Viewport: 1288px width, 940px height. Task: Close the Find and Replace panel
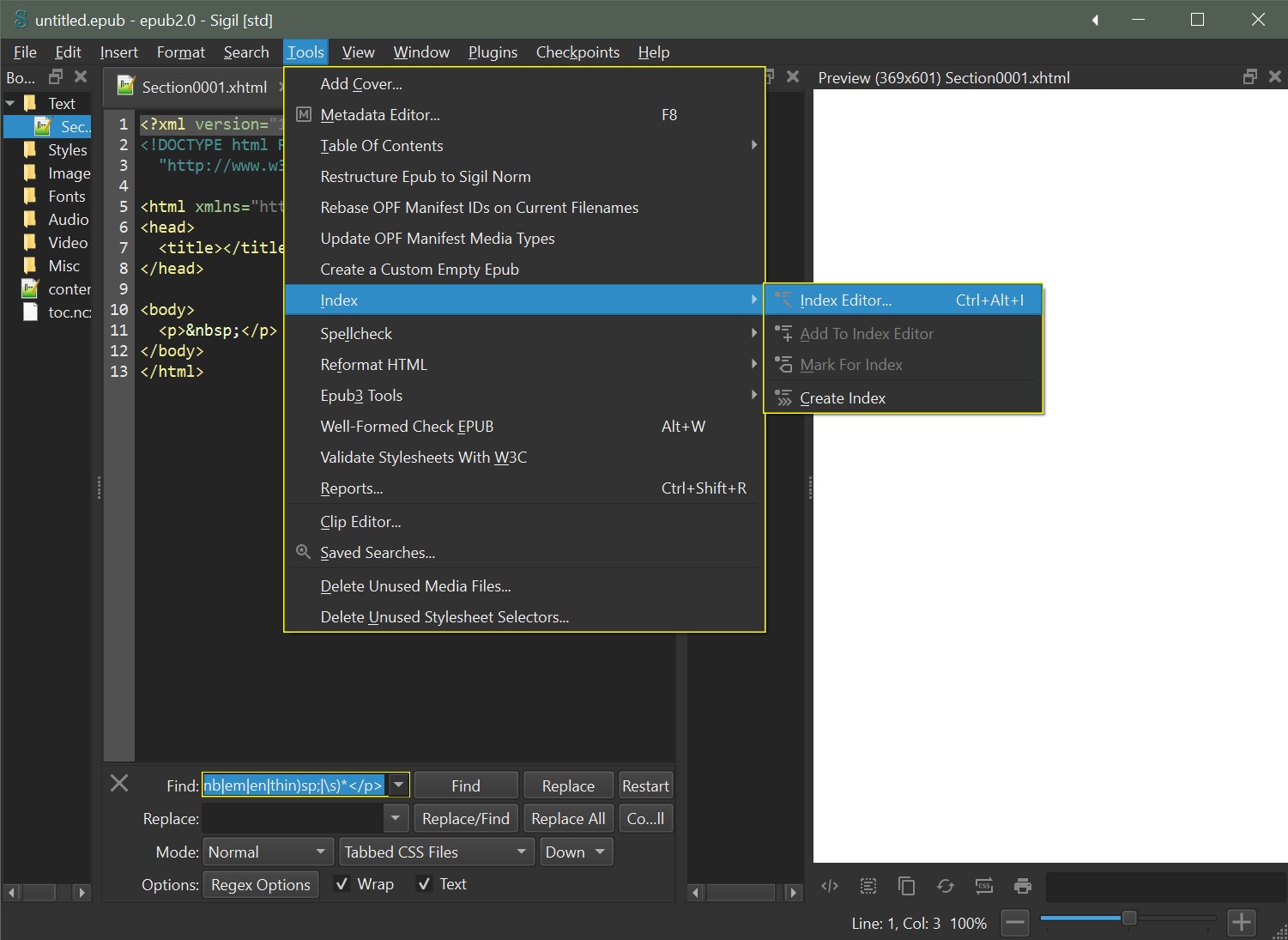click(x=119, y=783)
